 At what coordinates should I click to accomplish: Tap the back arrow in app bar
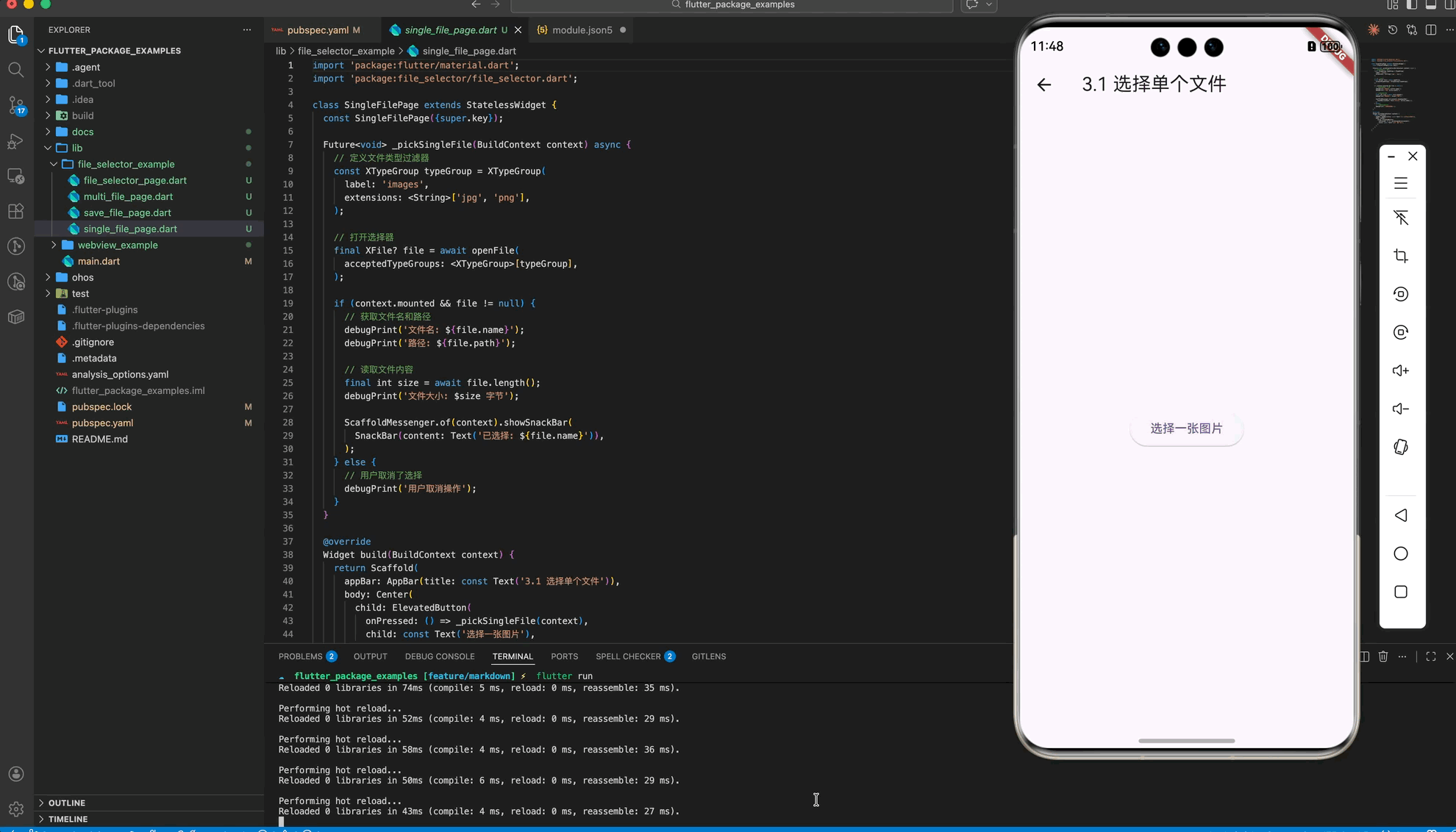click(x=1043, y=85)
